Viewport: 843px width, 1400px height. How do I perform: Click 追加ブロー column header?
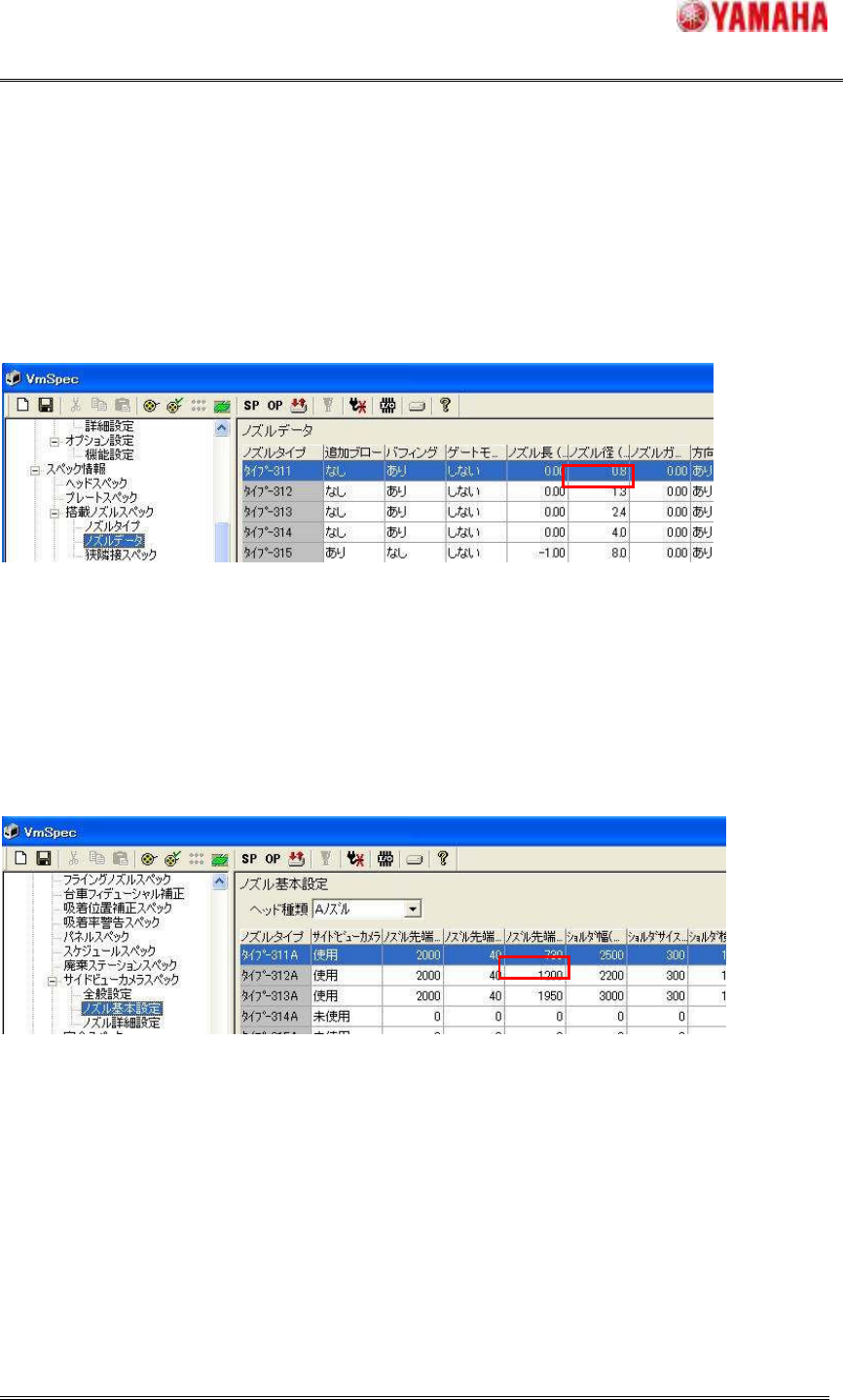pos(353,452)
